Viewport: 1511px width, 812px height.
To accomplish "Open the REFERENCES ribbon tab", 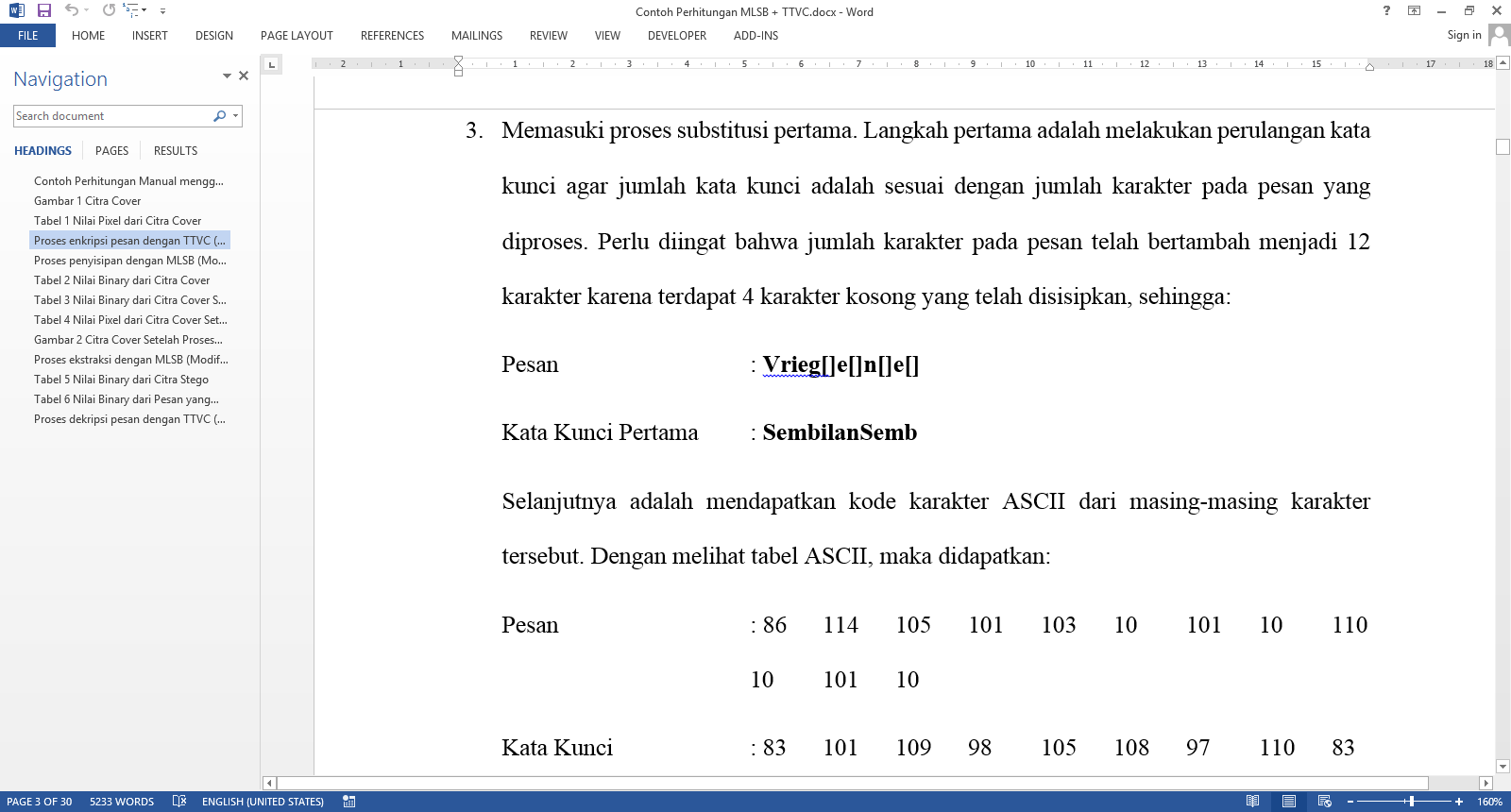I will tap(392, 36).
